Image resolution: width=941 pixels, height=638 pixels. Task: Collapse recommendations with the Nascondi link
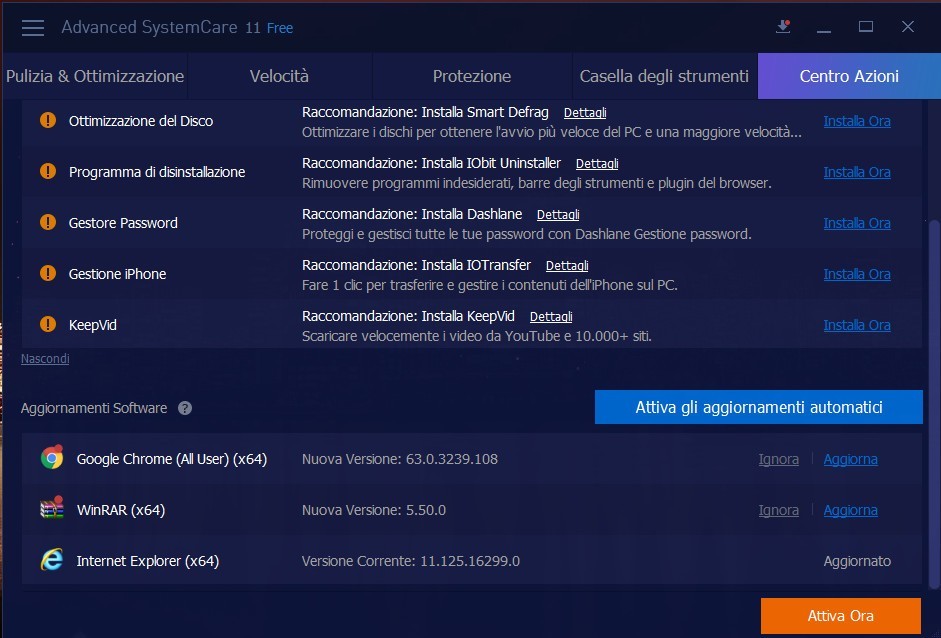pos(45,358)
